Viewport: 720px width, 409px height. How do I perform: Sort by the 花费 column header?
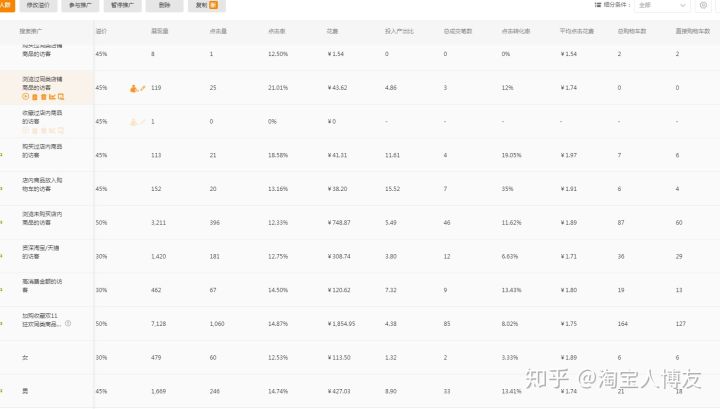click(x=332, y=31)
